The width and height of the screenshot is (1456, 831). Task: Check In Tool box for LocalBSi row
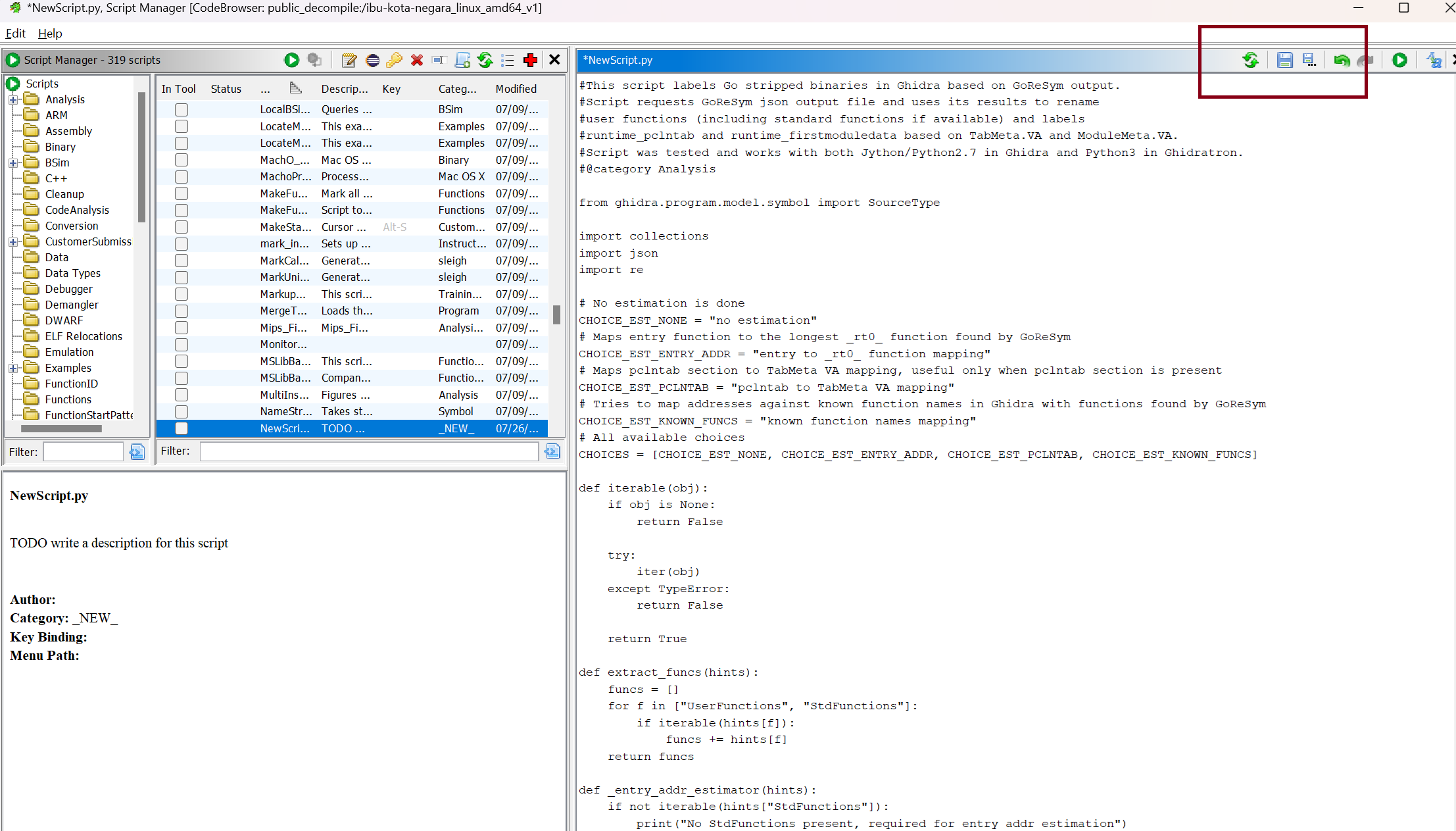click(x=182, y=110)
